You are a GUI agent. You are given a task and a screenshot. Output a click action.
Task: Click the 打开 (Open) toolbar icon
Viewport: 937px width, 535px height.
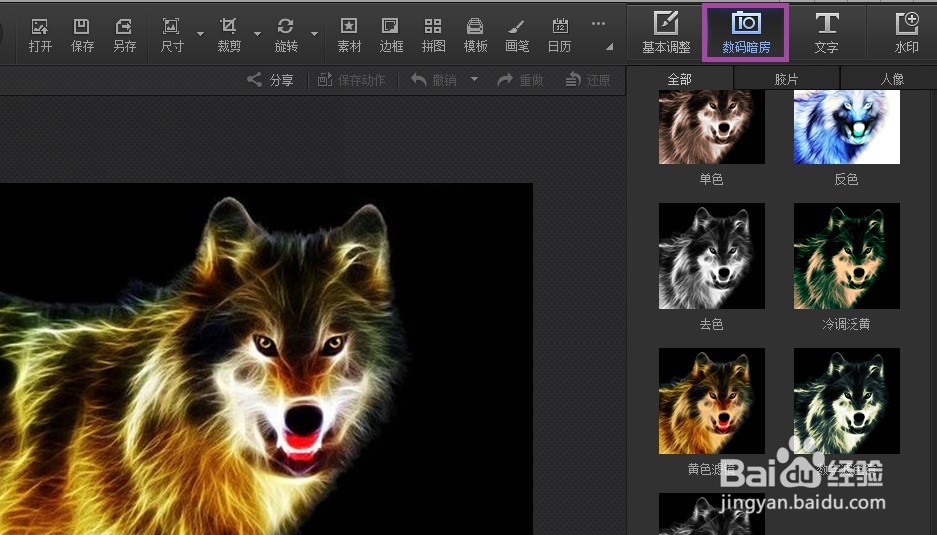coord(40,35)
